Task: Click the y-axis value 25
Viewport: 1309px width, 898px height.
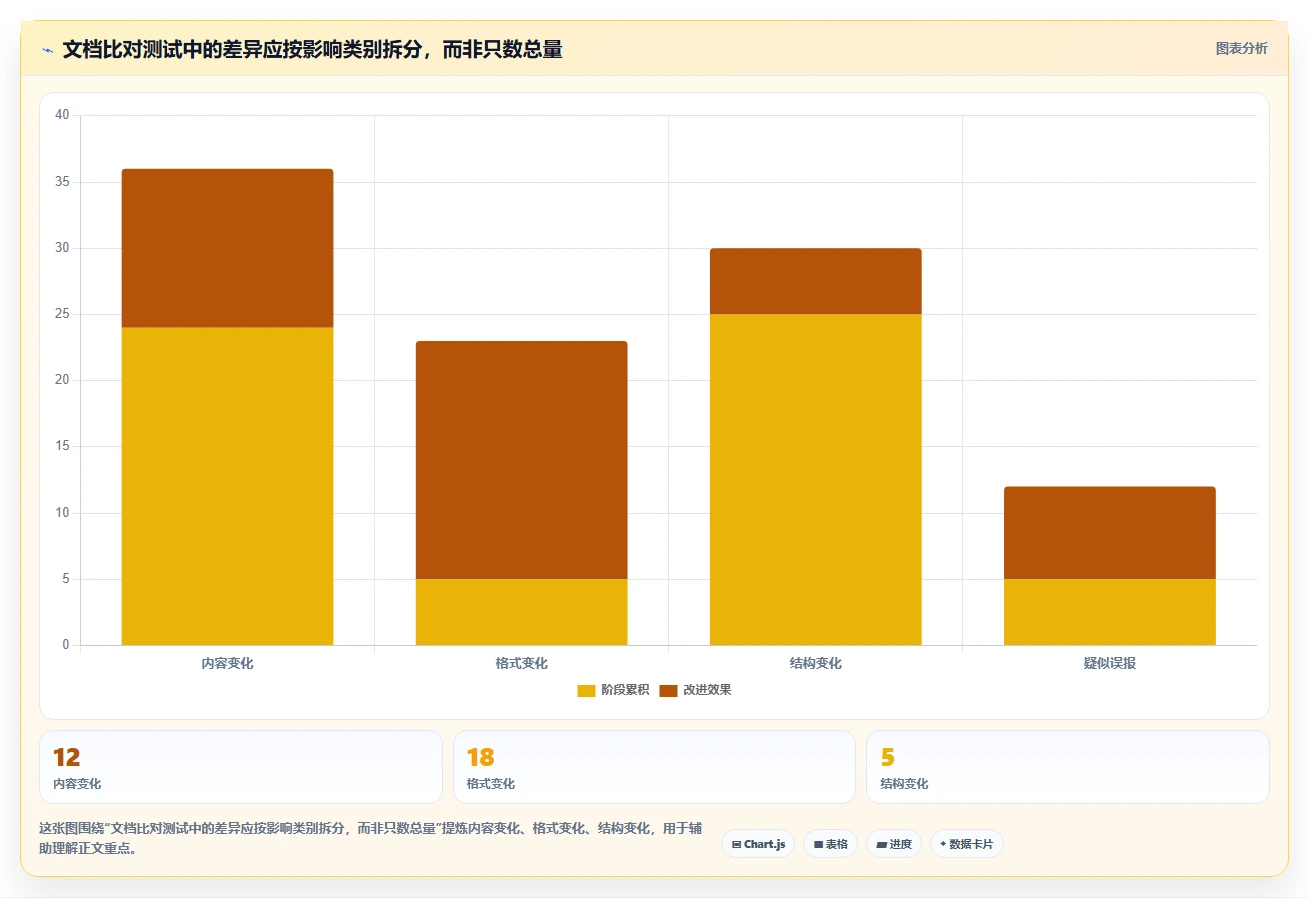Action: point(62,314)
